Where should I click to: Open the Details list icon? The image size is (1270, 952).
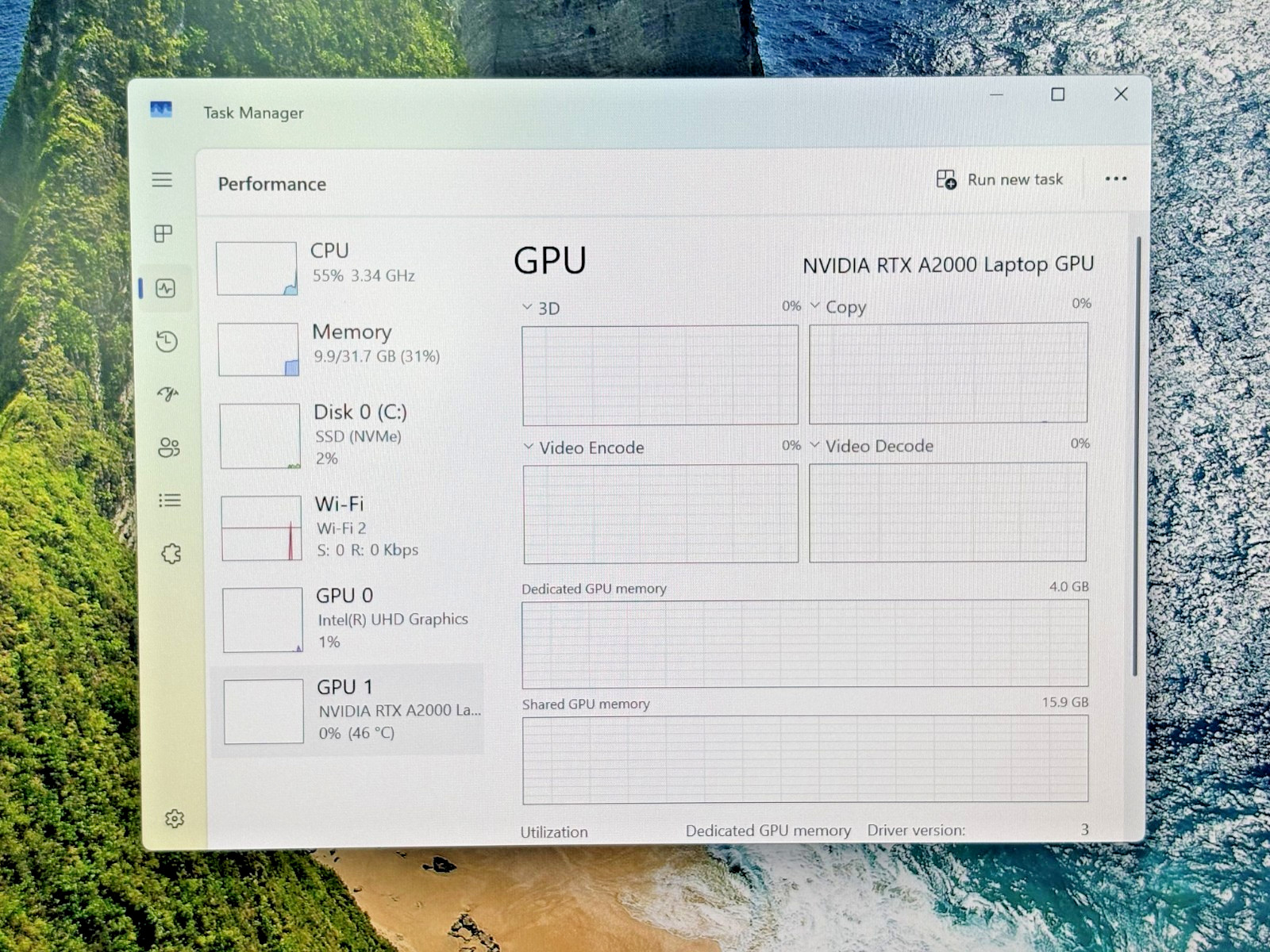(x=170, y=500)
